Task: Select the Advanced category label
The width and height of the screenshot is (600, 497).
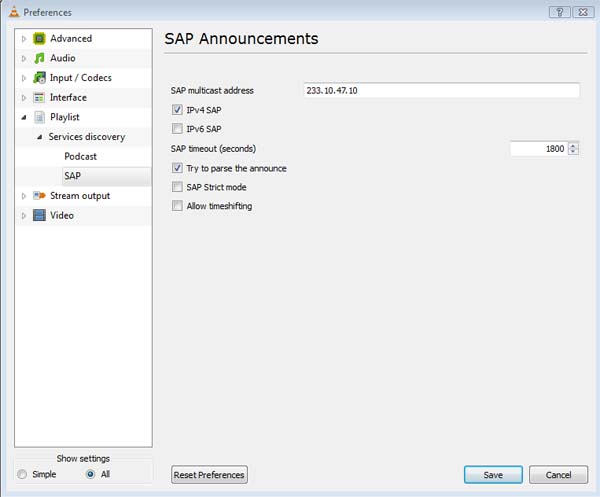Action: click(x=71, y=39)
